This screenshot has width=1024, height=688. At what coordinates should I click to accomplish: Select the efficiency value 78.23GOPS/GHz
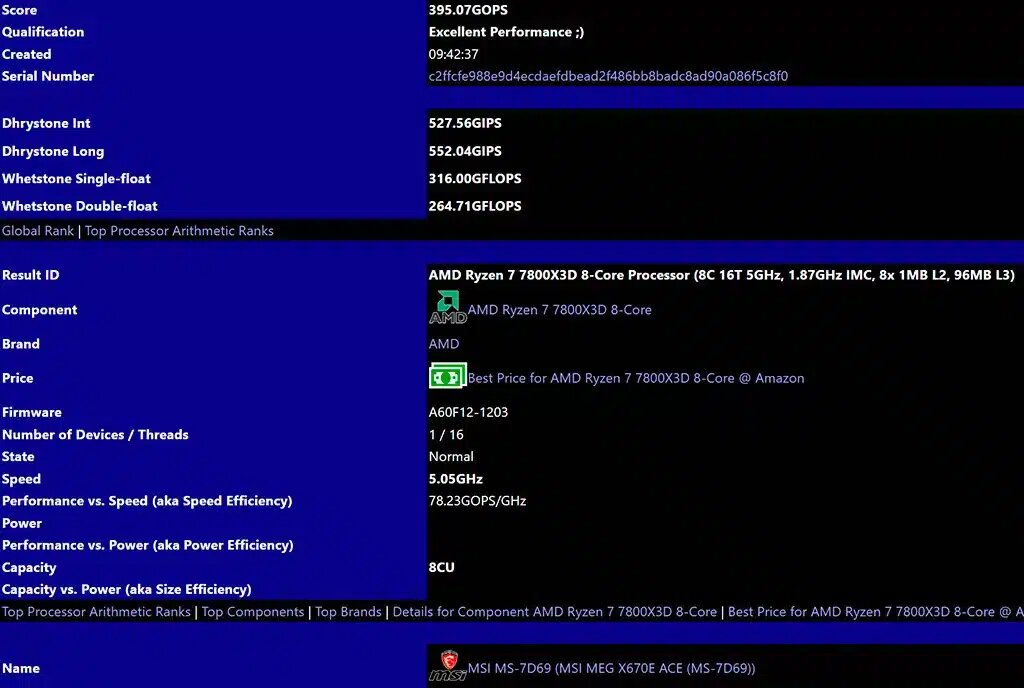tap(477, 501)
